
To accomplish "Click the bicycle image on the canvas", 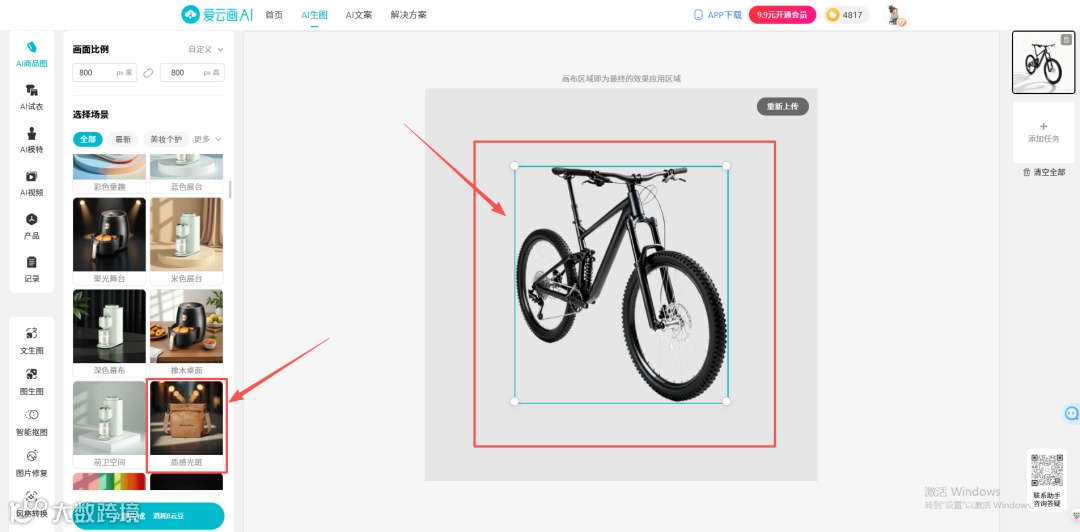I will (621, 284).
